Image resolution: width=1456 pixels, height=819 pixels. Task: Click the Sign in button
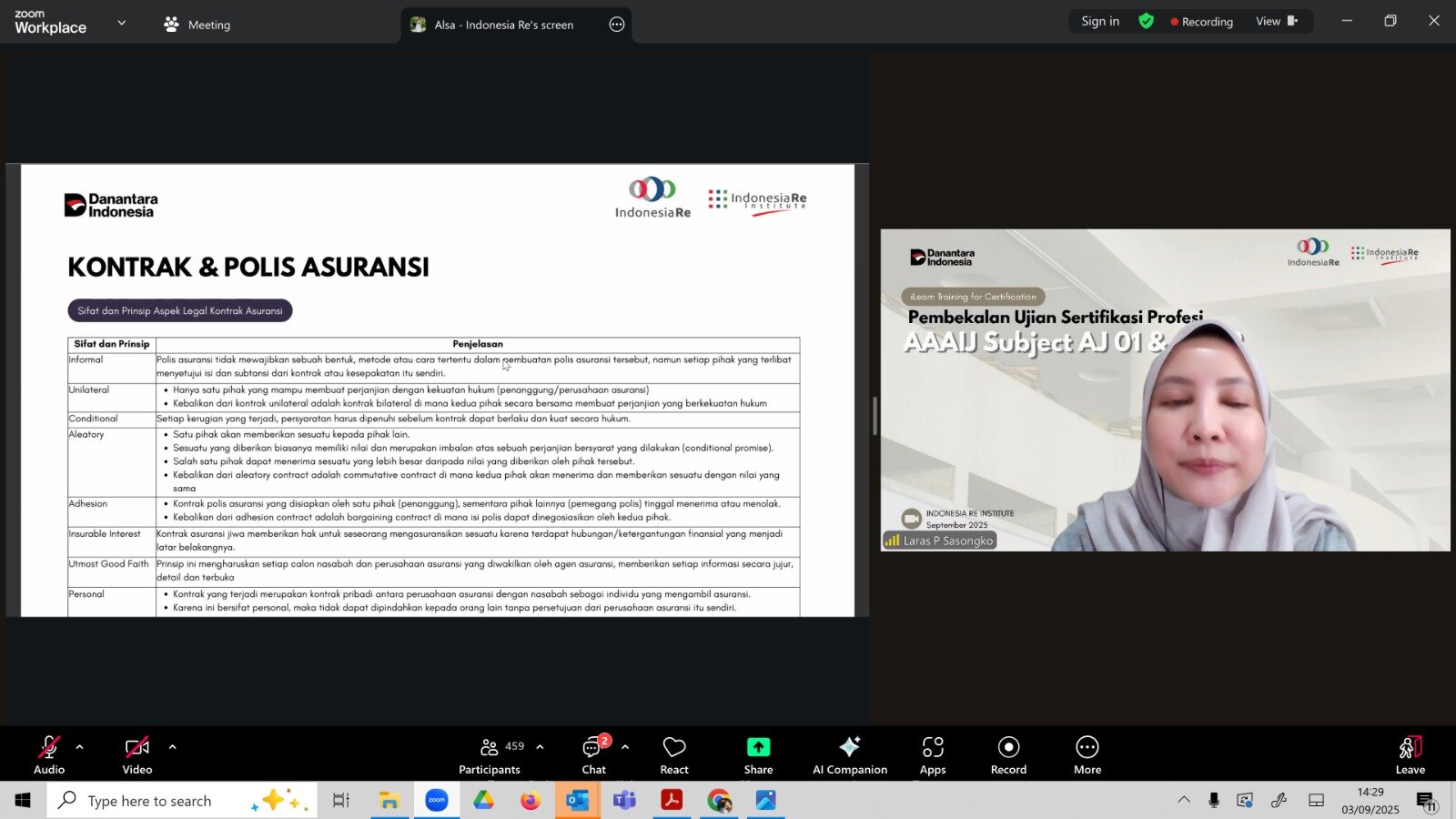coord(1100,21)
